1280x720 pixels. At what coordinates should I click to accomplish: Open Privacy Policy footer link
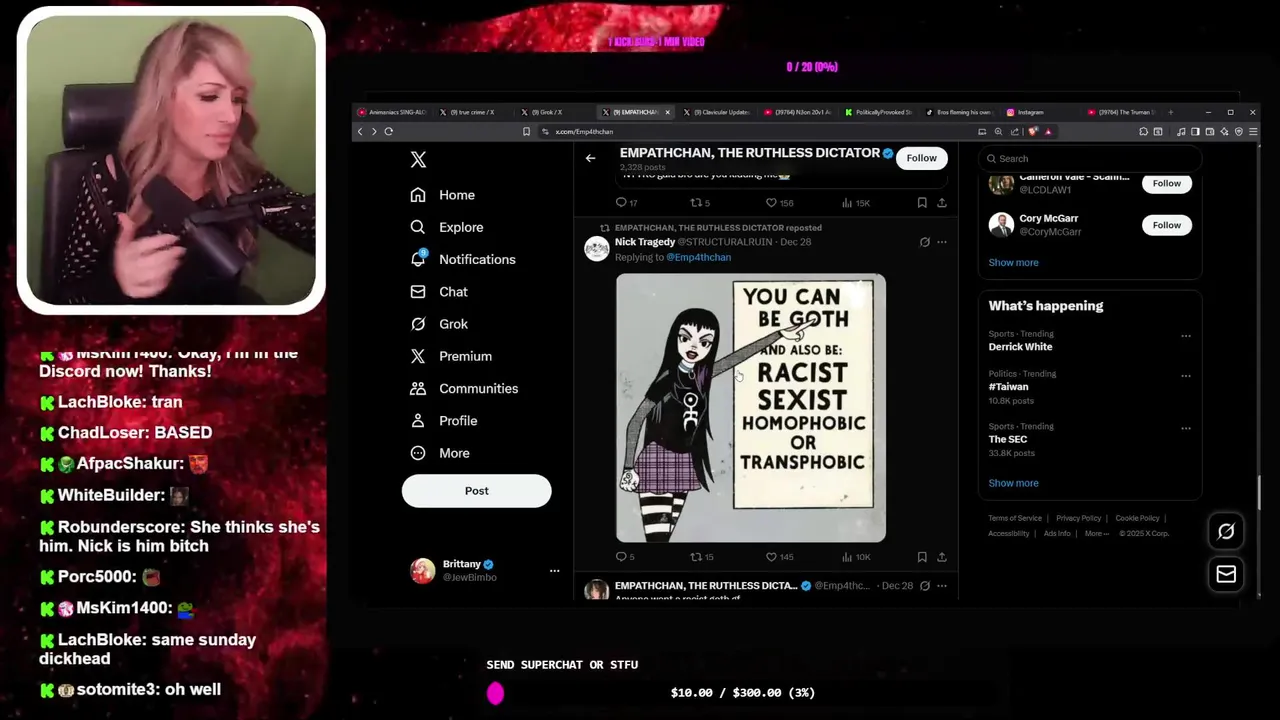(x=1078, y=518)
